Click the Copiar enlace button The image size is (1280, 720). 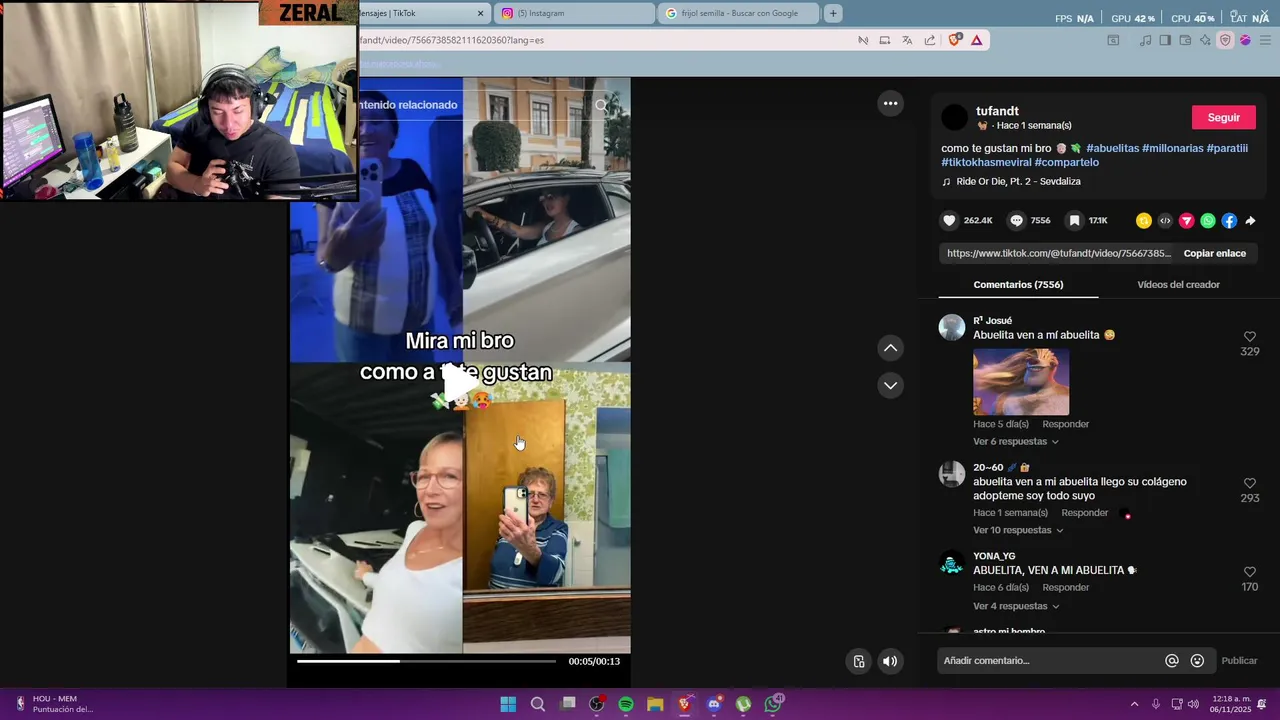coord(1214,253)
